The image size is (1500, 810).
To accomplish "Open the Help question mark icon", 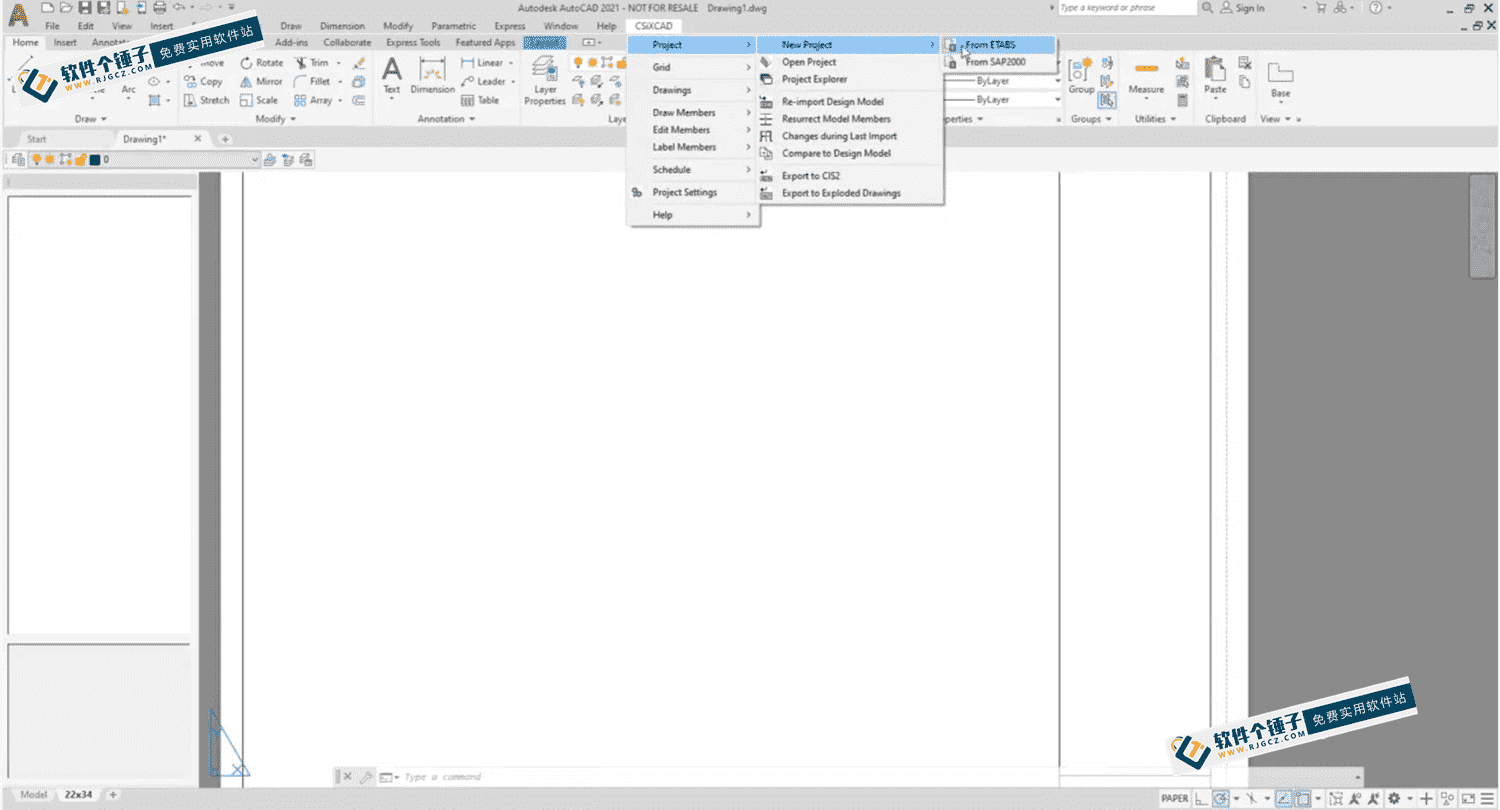I will point(1375,8).
